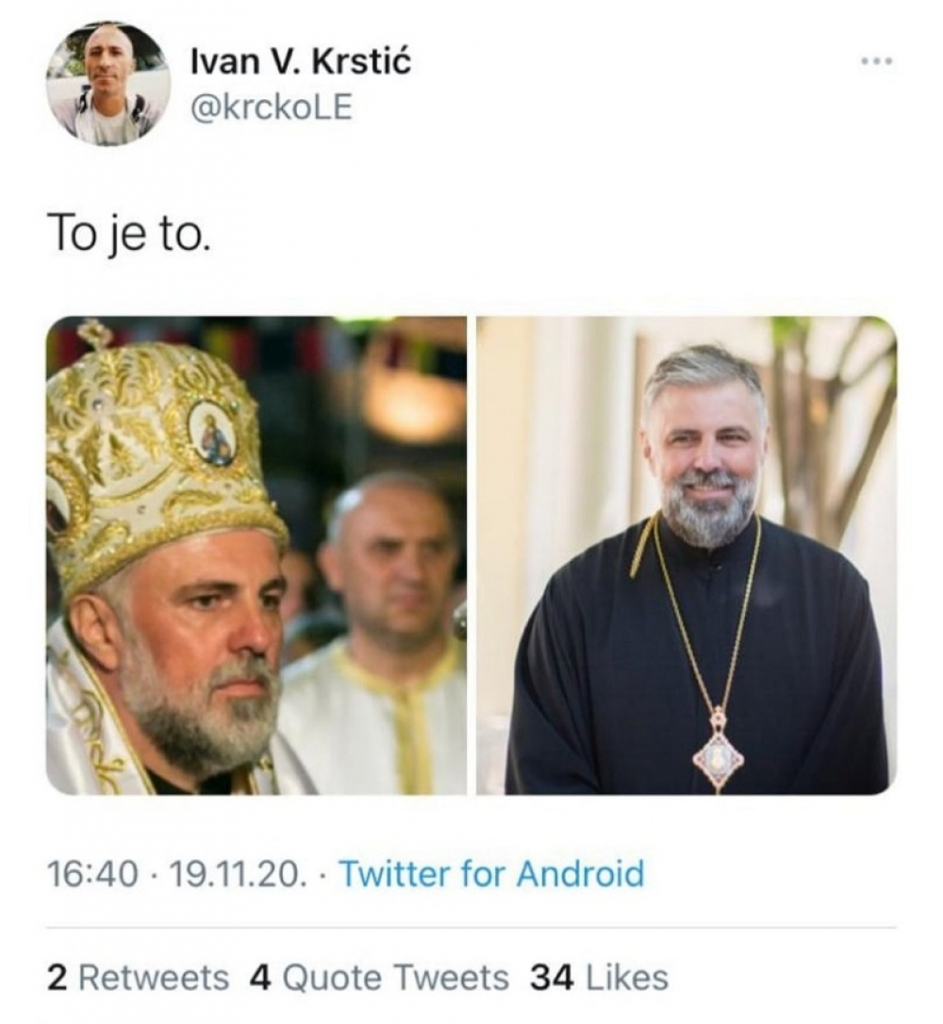
Task: Open the tweet's more options menu
Action: [x=877, y=60]
